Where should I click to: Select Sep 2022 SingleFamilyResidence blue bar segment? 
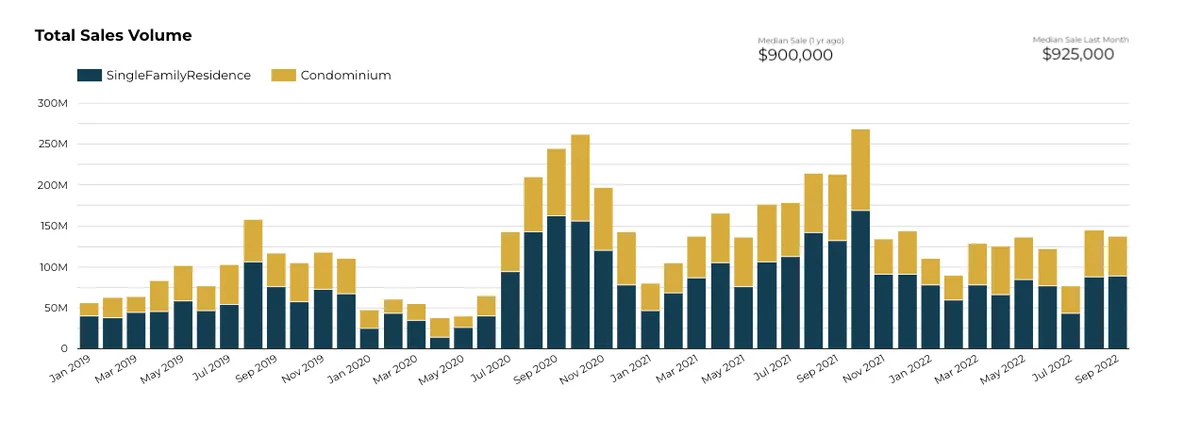(1118, 312)
